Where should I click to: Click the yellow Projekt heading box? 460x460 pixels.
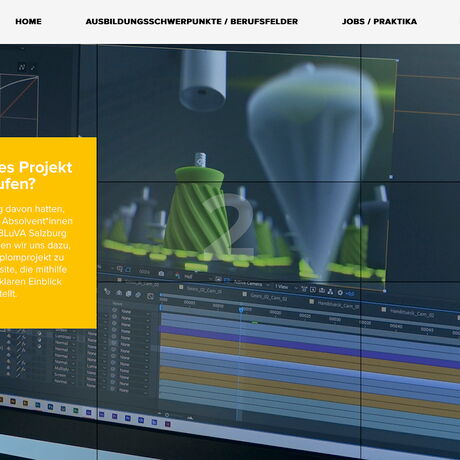[48, 232]
